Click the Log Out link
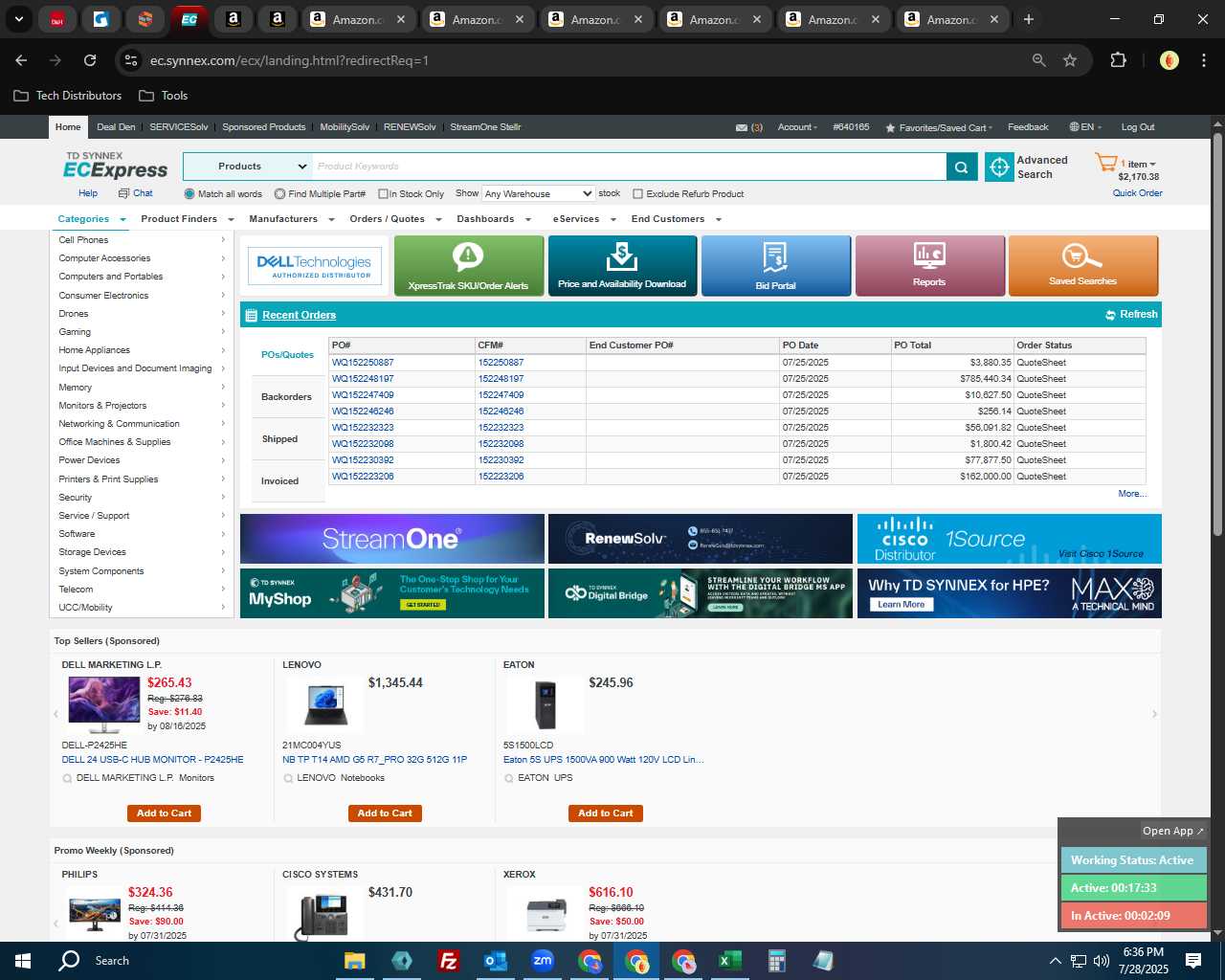Viewport: 1225px width, 980px height. pyautogui.click(x=1138, y=127)
